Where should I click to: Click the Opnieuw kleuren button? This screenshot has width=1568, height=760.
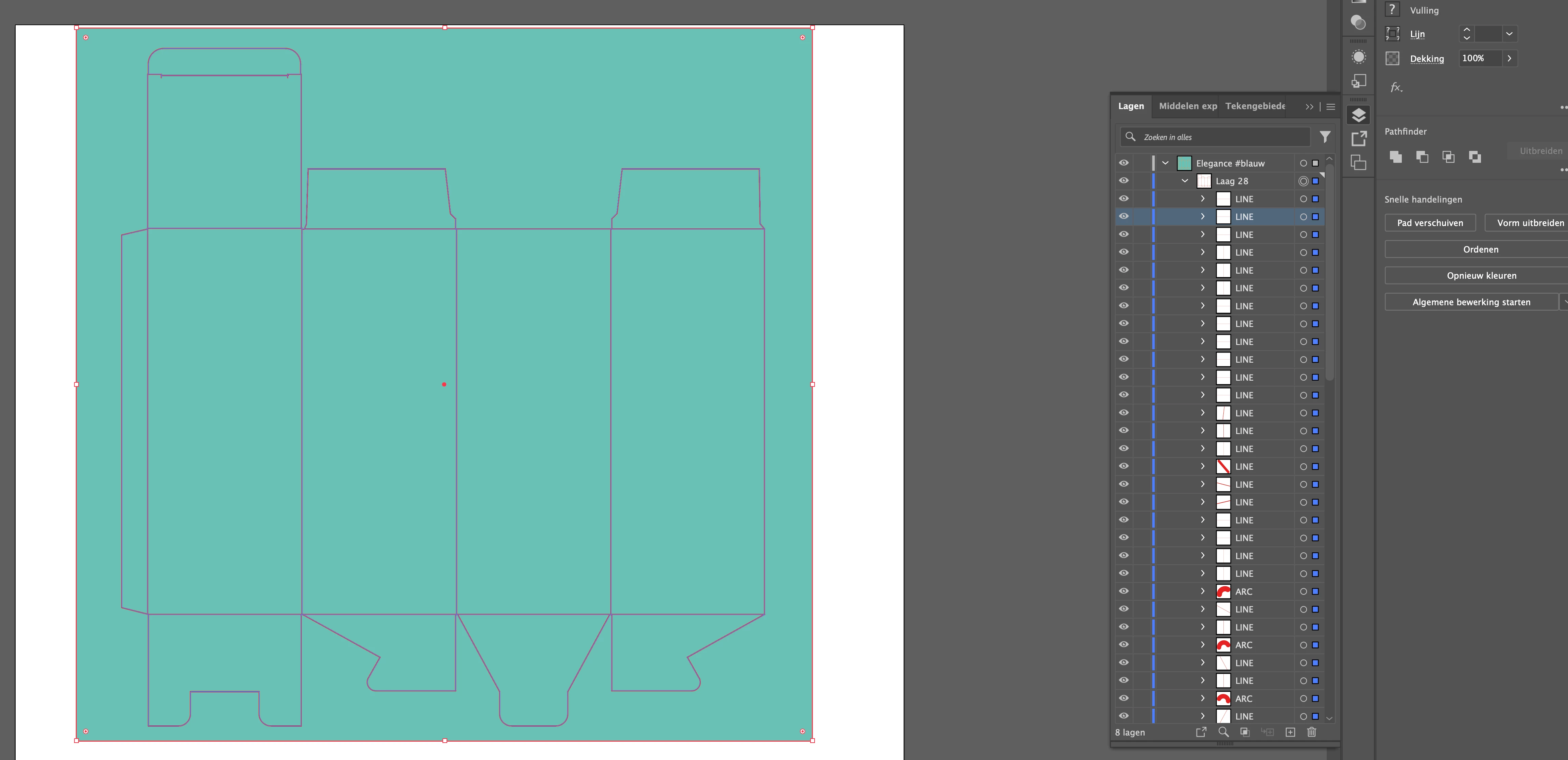pyautogui.click(x=1481, y=275)
